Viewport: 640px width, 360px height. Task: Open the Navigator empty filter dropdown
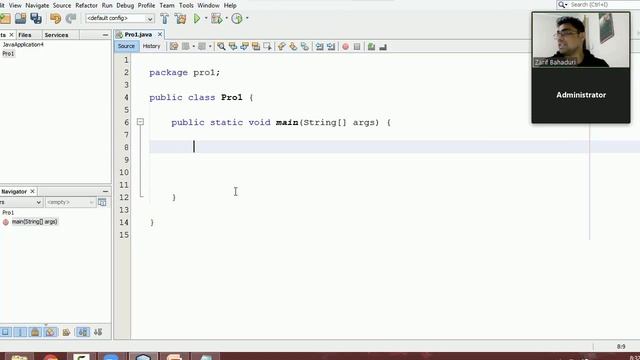pos(70,202)
